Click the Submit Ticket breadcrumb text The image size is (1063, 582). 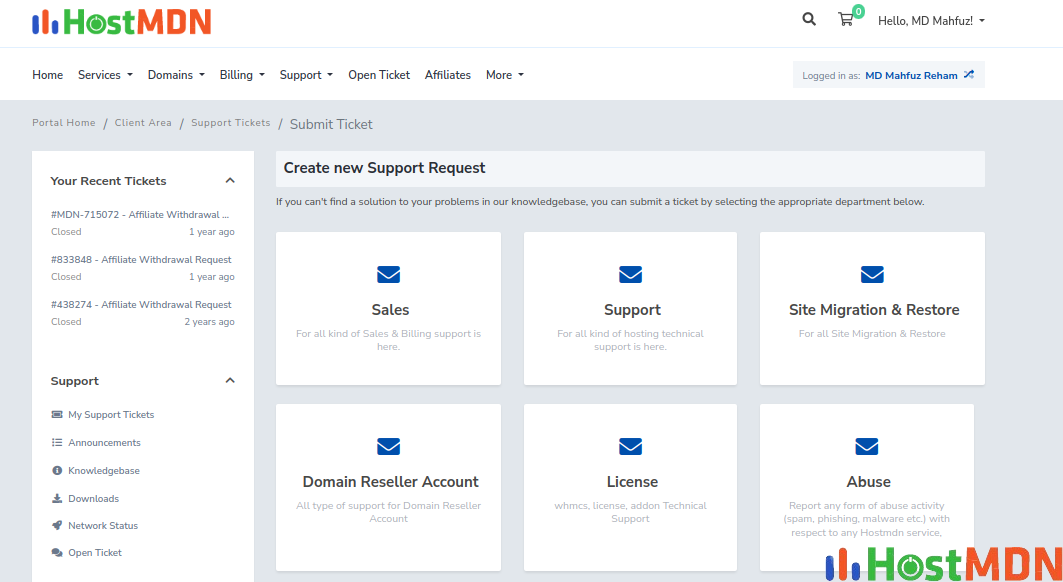click(332, 124)
